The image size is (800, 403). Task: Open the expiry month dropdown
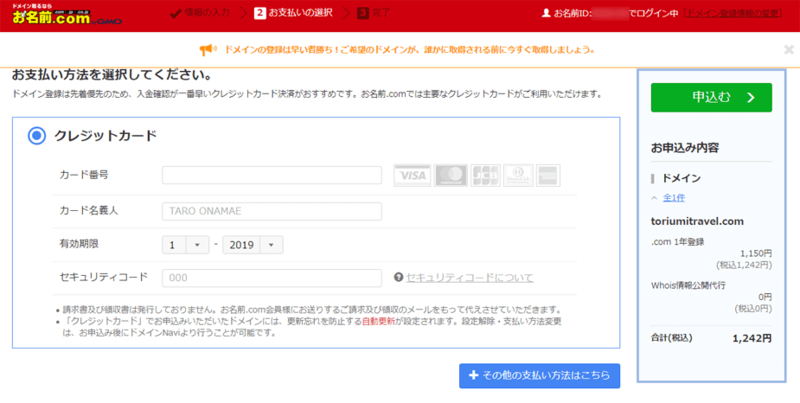coord(186,245)
